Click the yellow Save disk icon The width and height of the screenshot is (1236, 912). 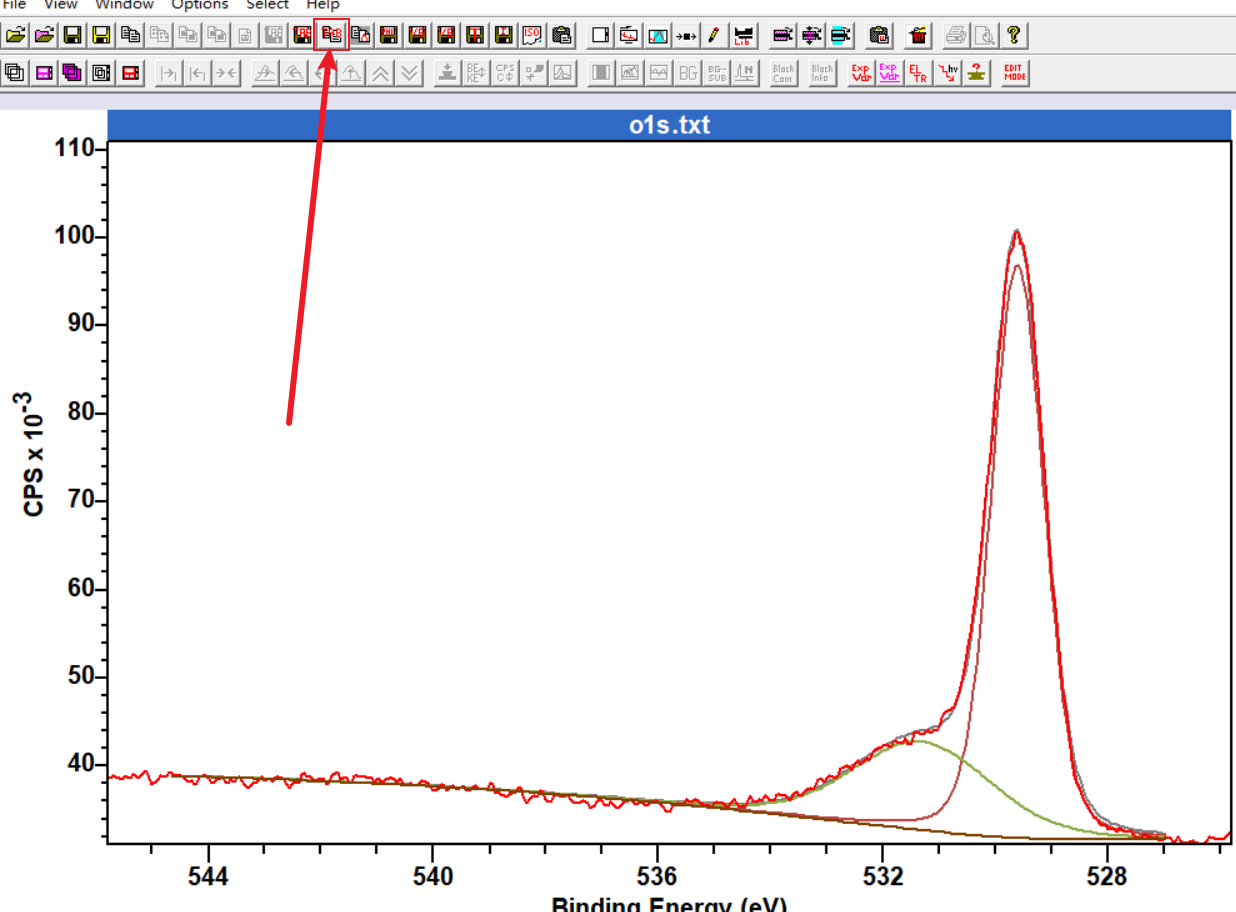pyautogui.click(x=101, y=35)
